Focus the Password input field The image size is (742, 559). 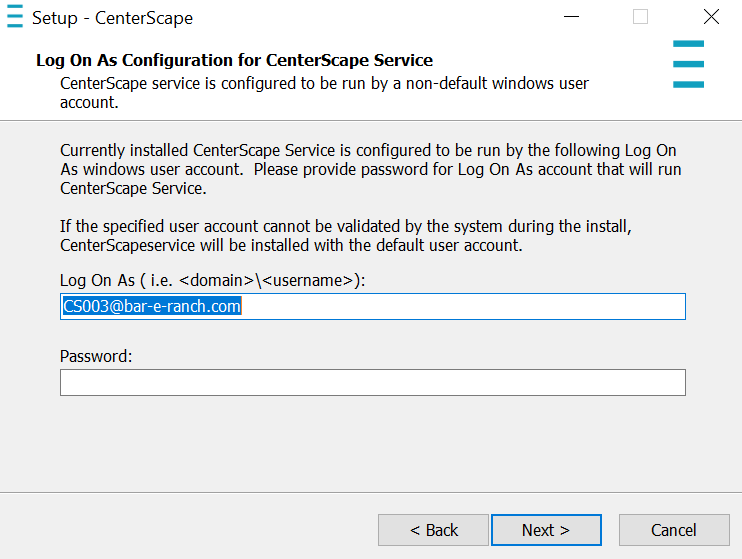coord(372,383)
